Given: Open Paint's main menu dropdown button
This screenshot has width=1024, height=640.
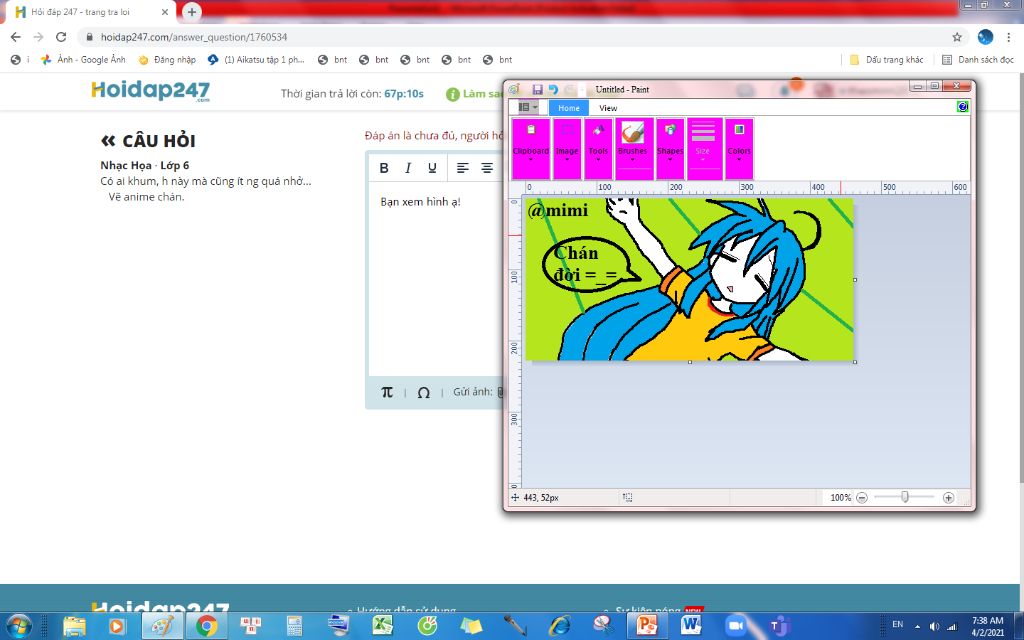Looking at the screenshot, I should [x=528, y=107].
